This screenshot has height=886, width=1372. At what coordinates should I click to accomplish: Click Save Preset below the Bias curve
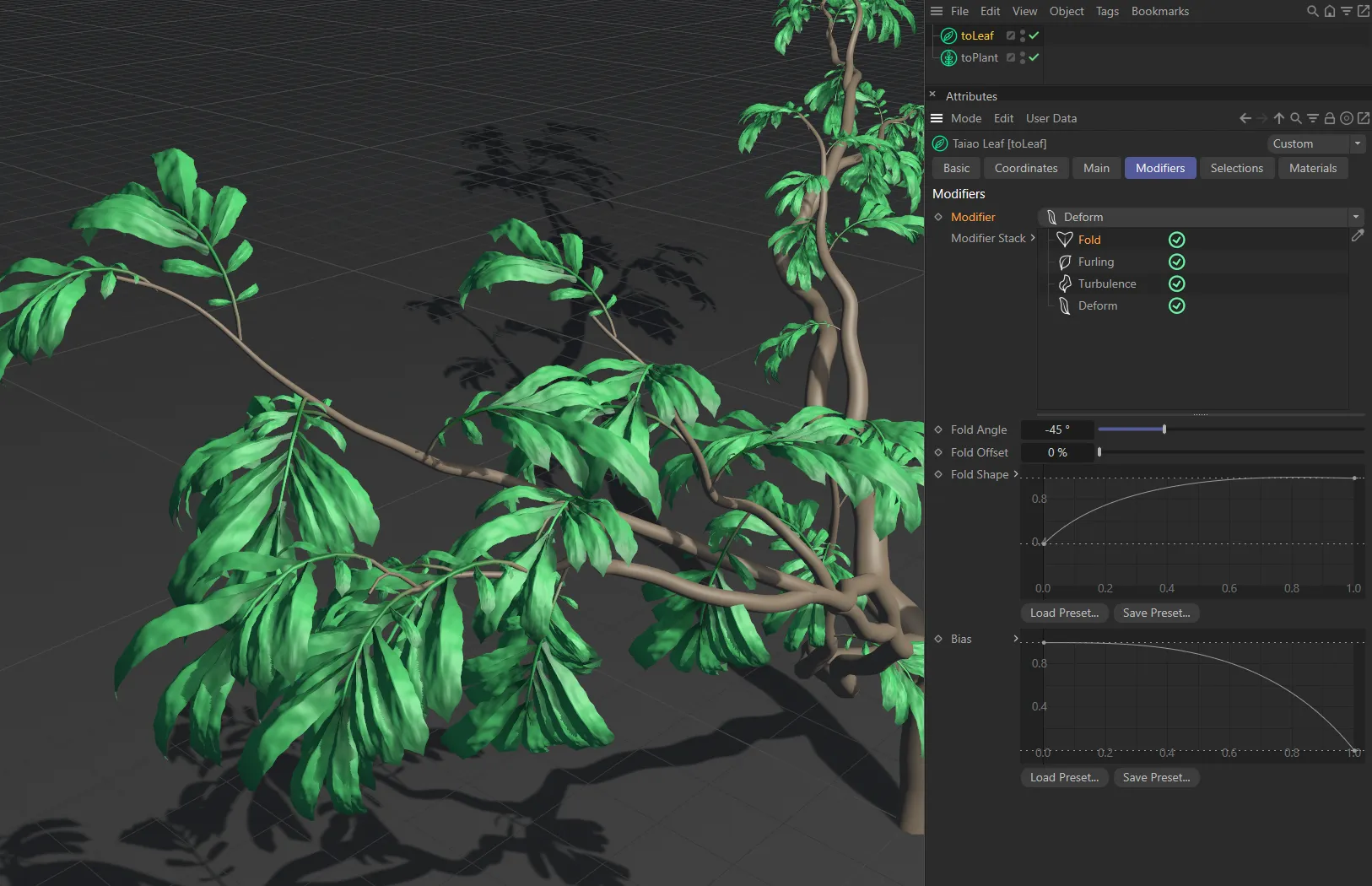point(1156,777)
